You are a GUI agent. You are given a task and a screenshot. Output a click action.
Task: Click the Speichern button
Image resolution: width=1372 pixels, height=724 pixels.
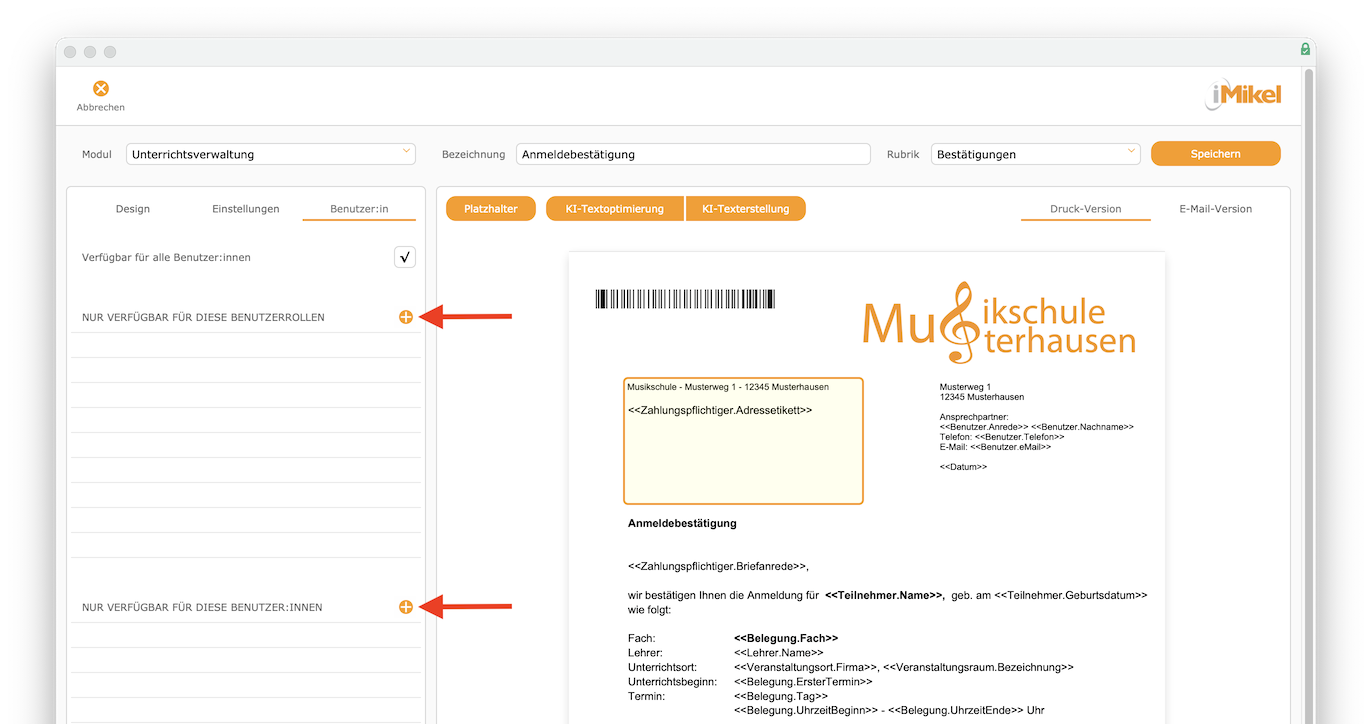pyautogui.click(x=1216, y=154)
